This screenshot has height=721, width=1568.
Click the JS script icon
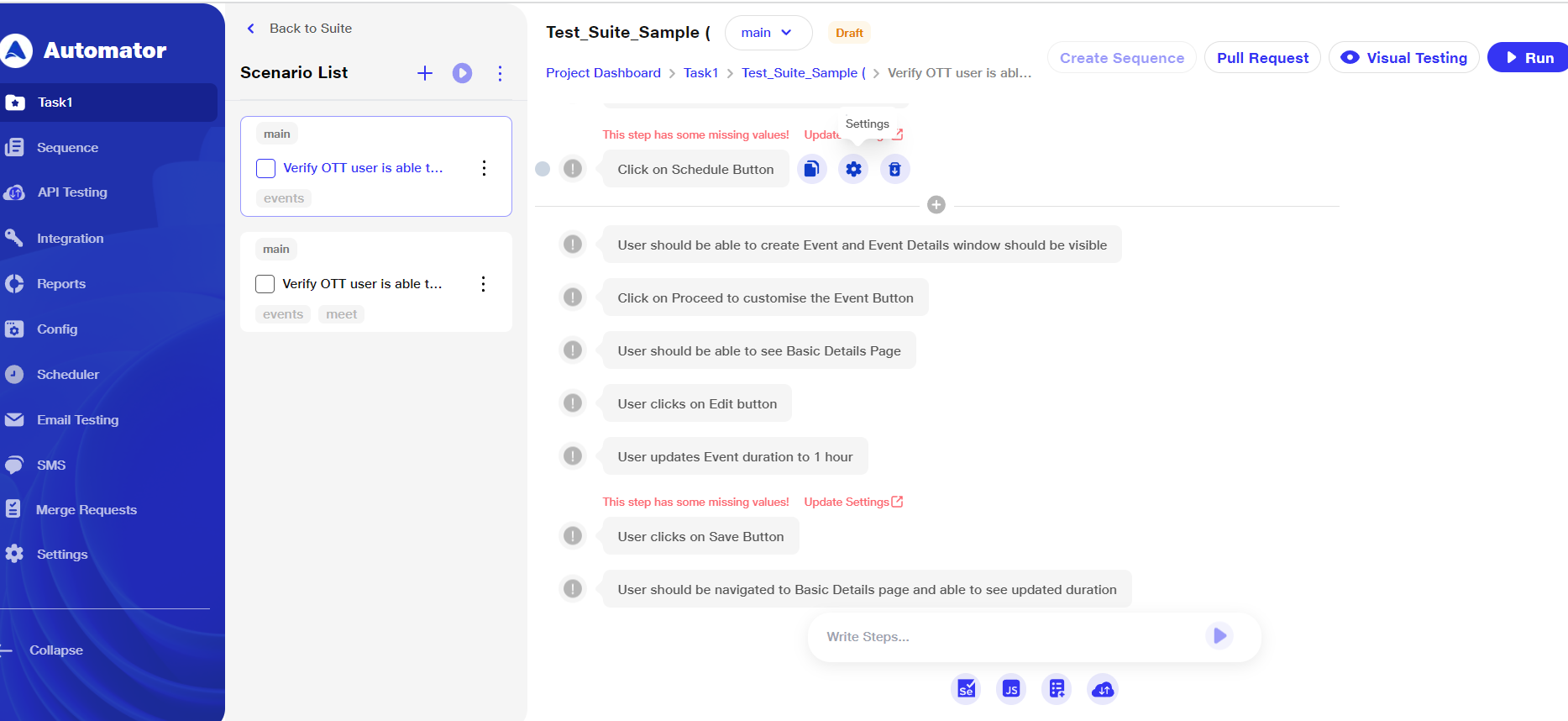click(1011, 689)
